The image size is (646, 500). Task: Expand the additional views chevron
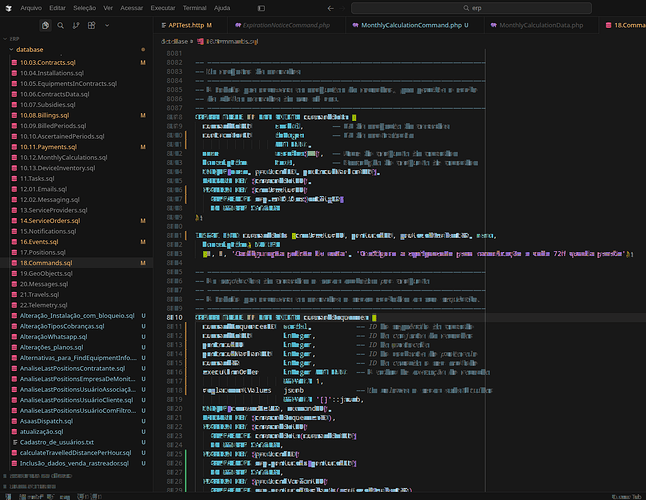[x=107, y=25]
